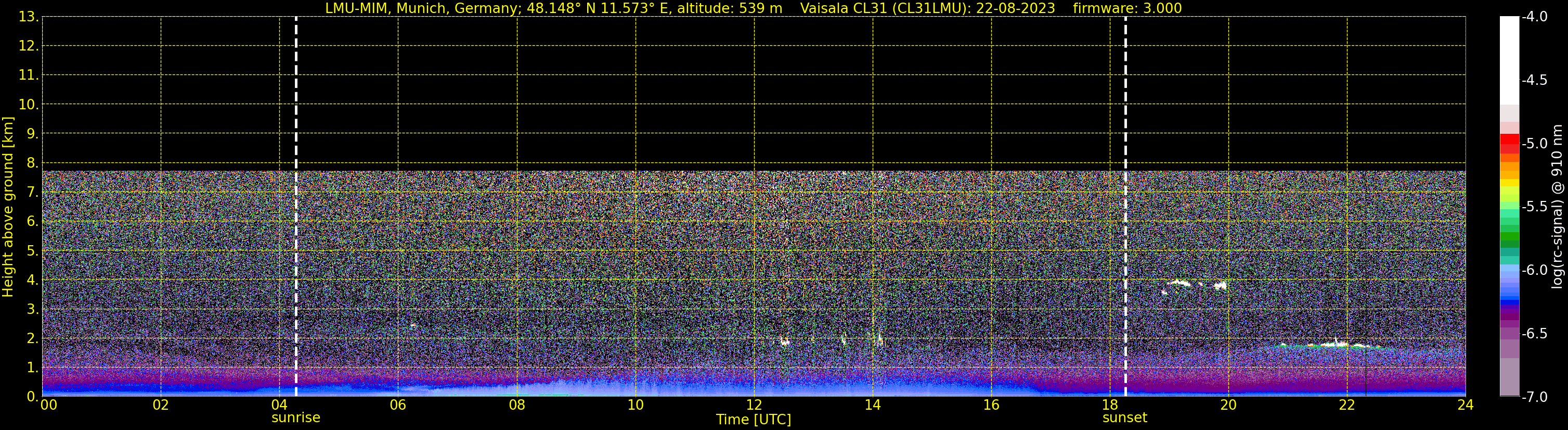Image resolution: width=1568 pixels, height=430 pixels.
Task: Click the red band of the colorbar
Action: [x=1510, y=139]
